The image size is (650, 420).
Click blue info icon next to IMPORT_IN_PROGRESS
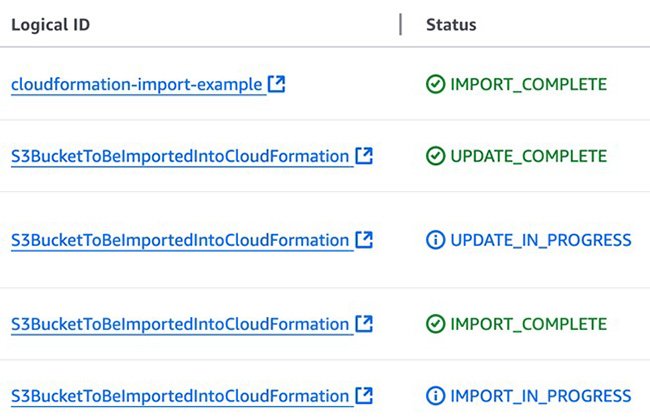tap(435, 396)
